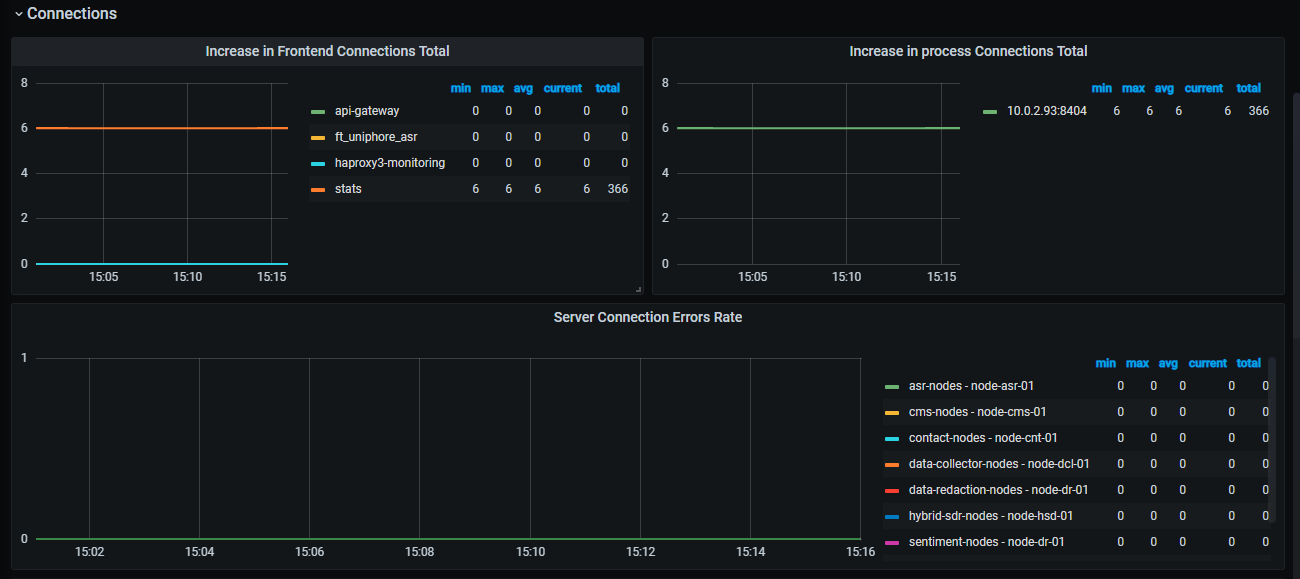1300x579 pixels.
Task: Sort process connections legend by avg
Action: [x=1164, y=88]
